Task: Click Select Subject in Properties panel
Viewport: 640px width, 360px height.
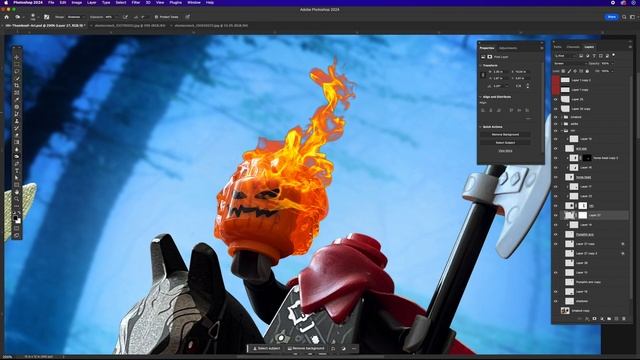Action: coord(505,143)
